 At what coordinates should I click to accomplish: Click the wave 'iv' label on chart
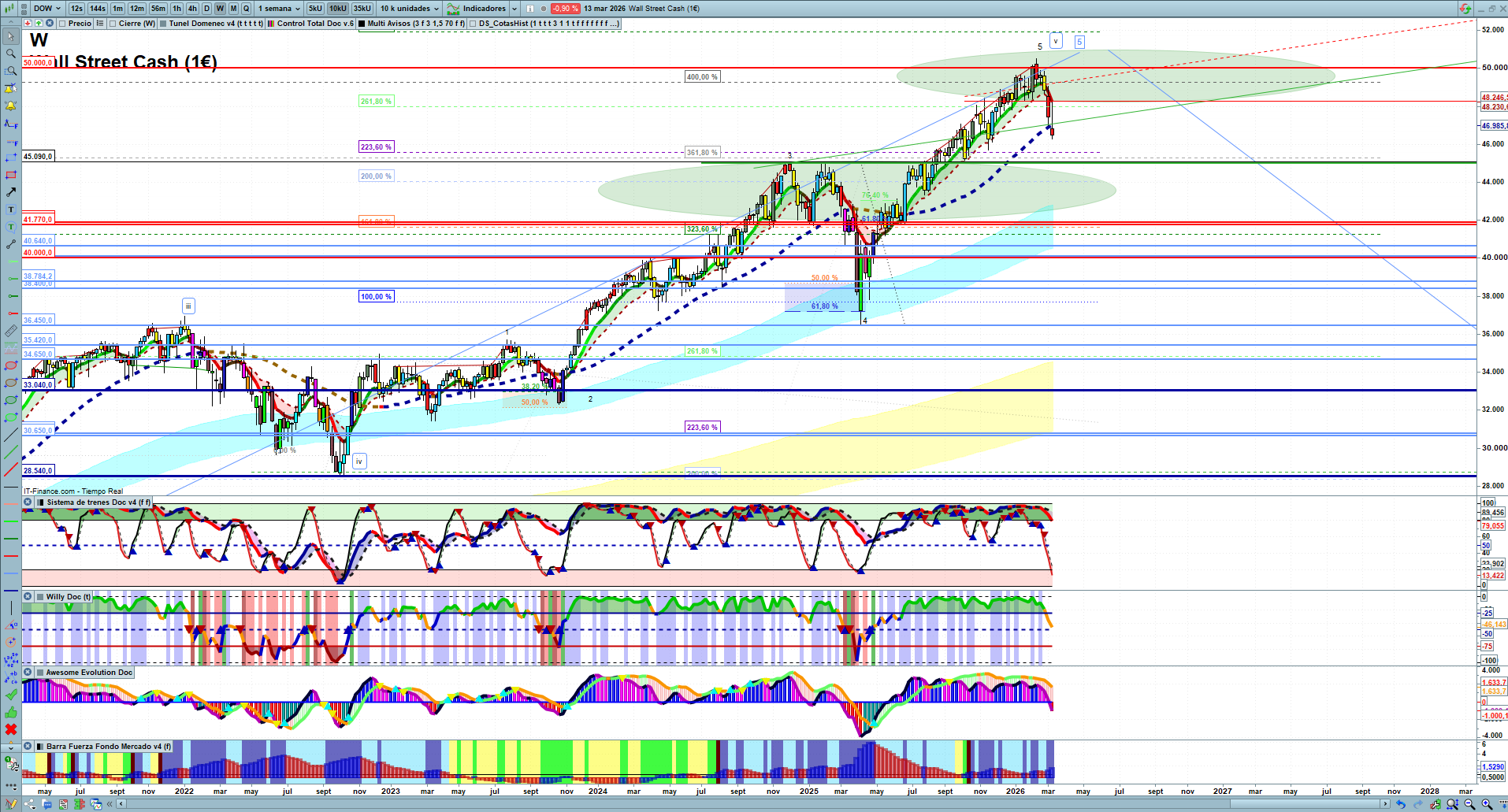[x=359, y=462]
